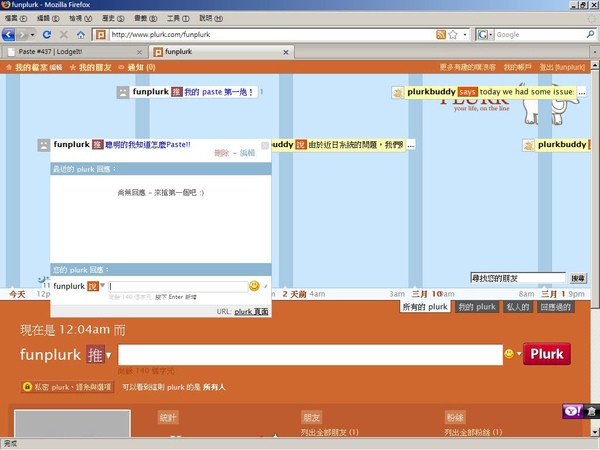Viewport: 600px width, 450px height.
Task: Switch to the Paste #437 LodgeIt tab
Action: click(75, 52)
